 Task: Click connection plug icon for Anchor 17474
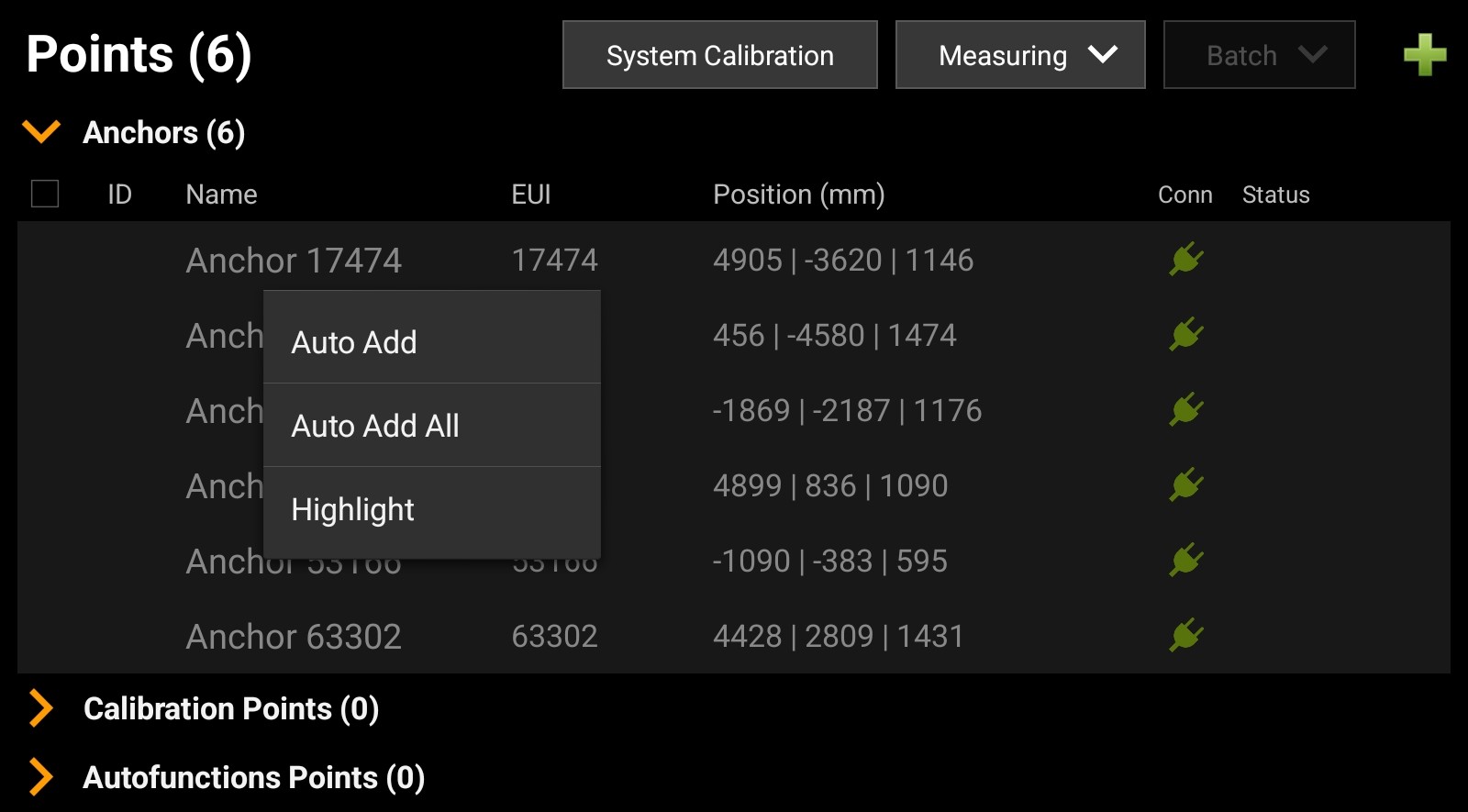point(1185,260)
